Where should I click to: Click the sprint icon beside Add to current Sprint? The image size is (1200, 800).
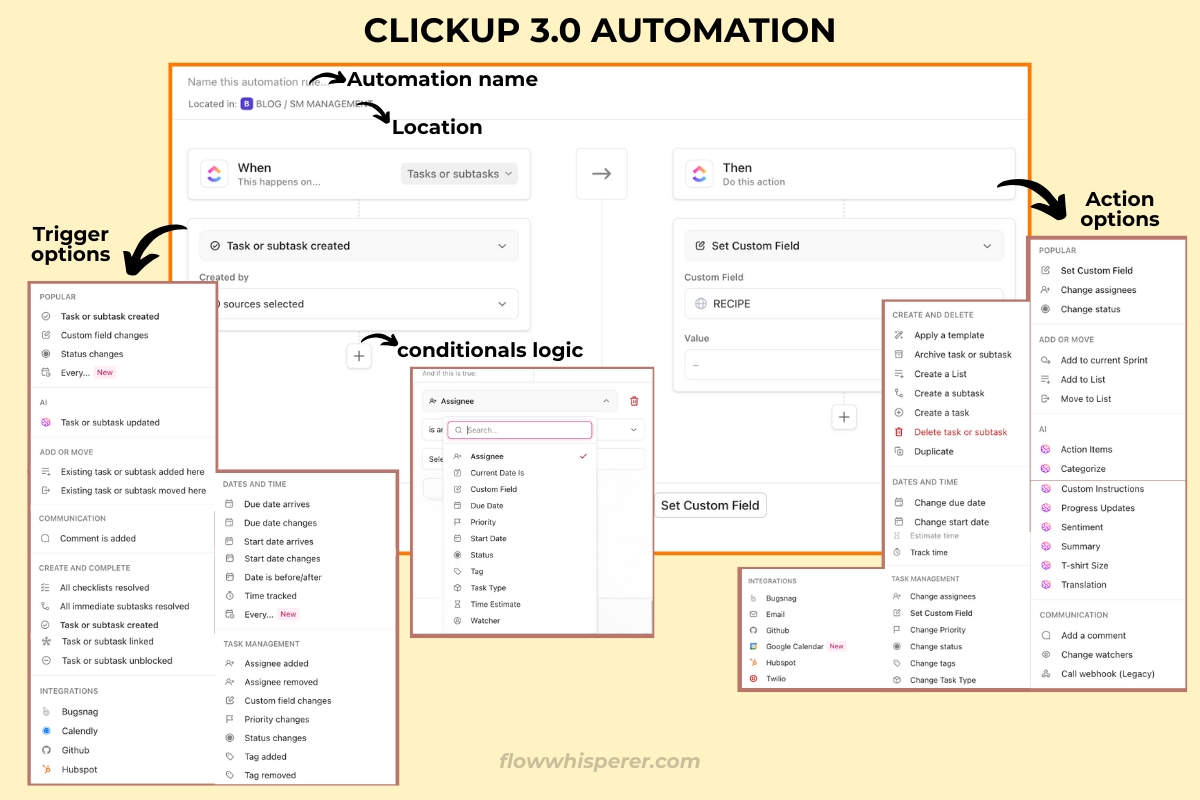(1045, 360)
